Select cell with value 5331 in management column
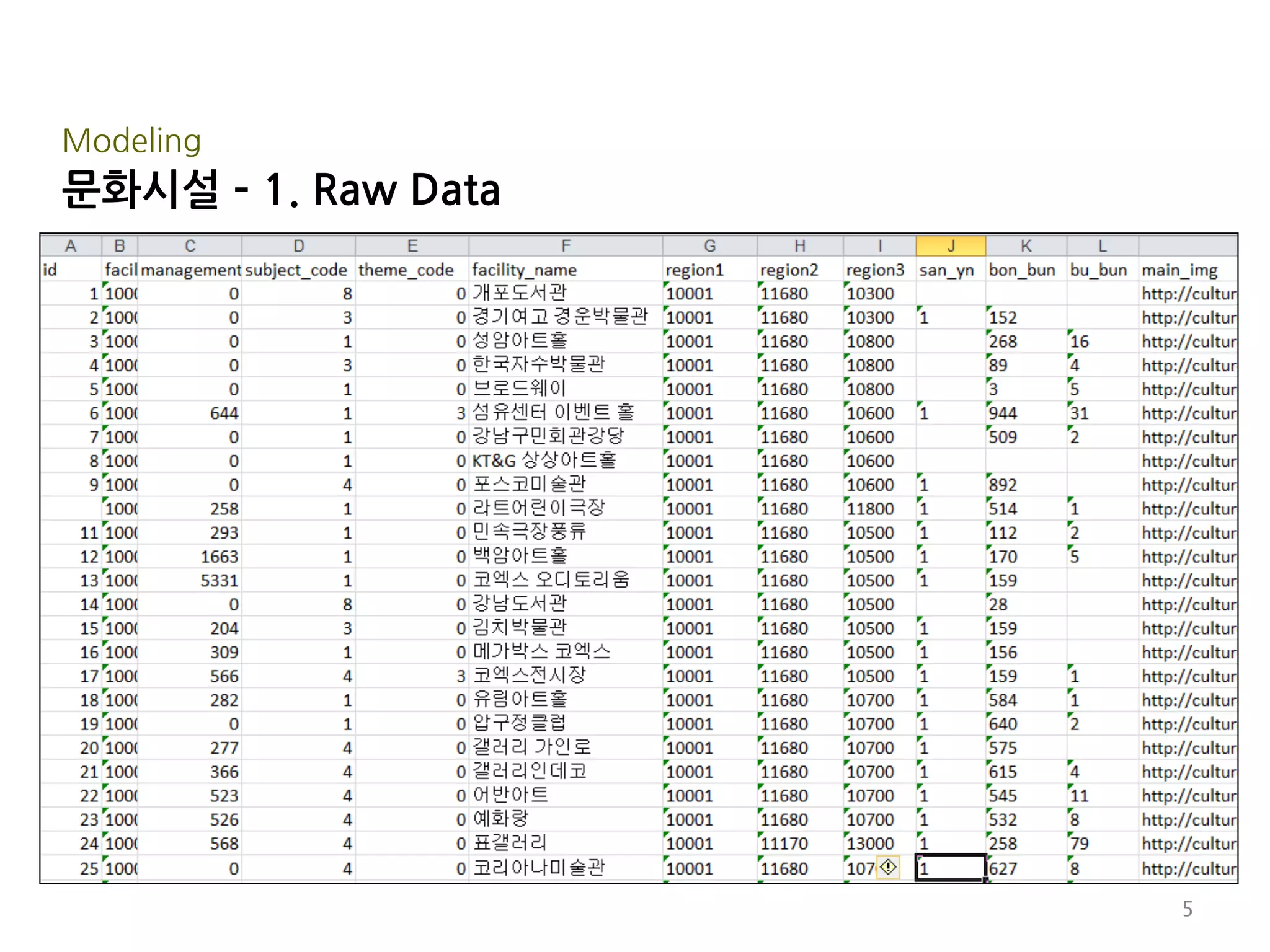 219,581
